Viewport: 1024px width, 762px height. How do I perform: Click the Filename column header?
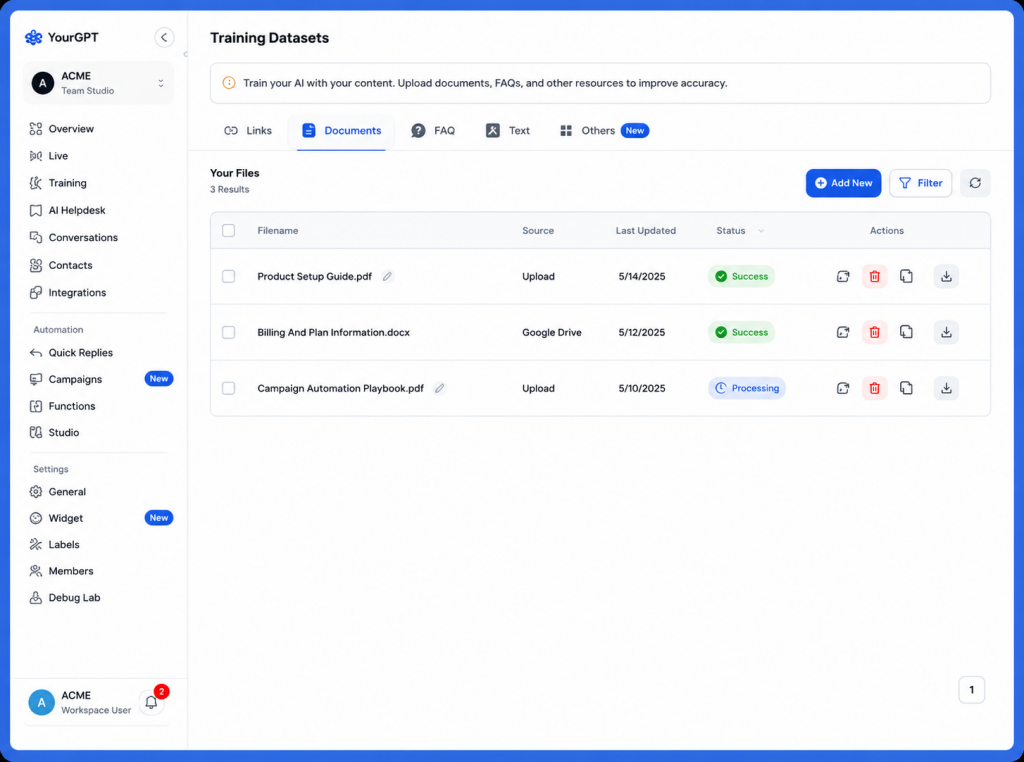pos(278,230)
